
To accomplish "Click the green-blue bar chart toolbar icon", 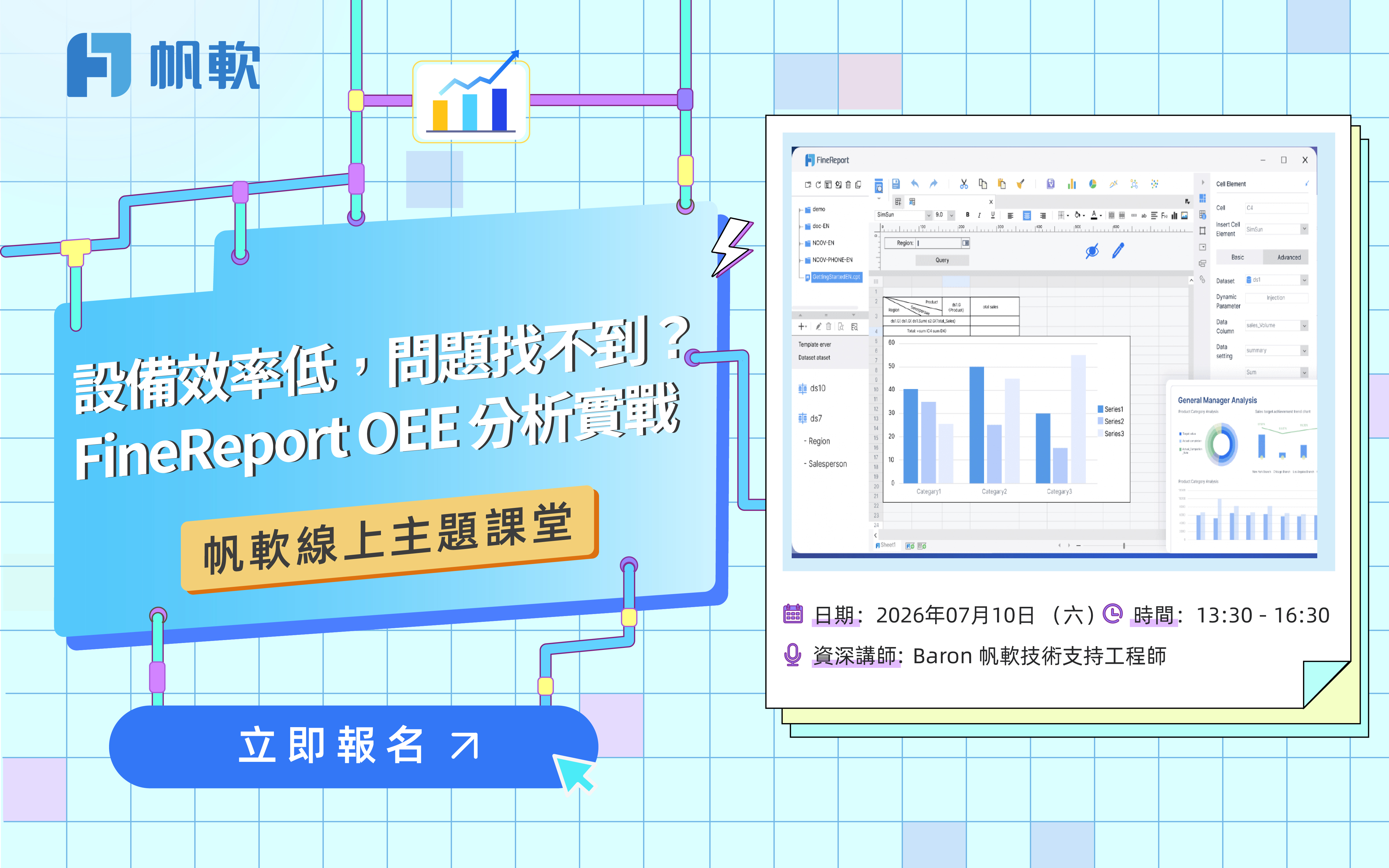I will coord(1072,184).
